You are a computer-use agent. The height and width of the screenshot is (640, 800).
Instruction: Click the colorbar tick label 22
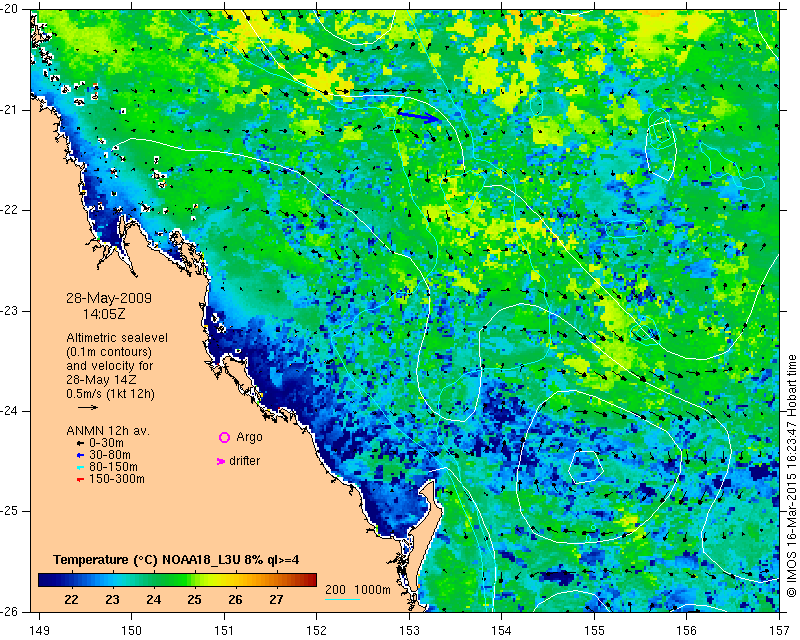[71, 600]
